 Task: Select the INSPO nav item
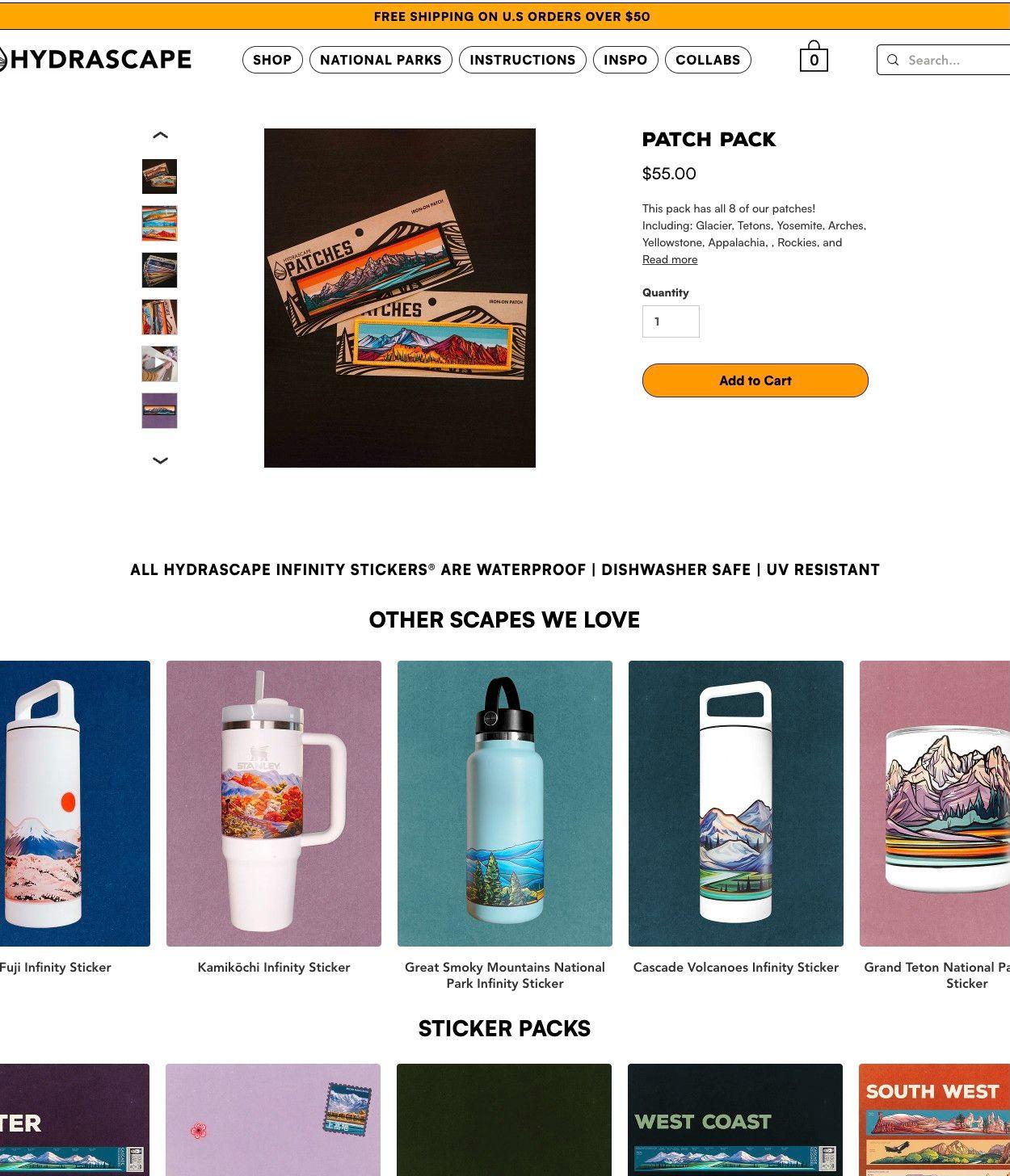[x=625, y=60]
